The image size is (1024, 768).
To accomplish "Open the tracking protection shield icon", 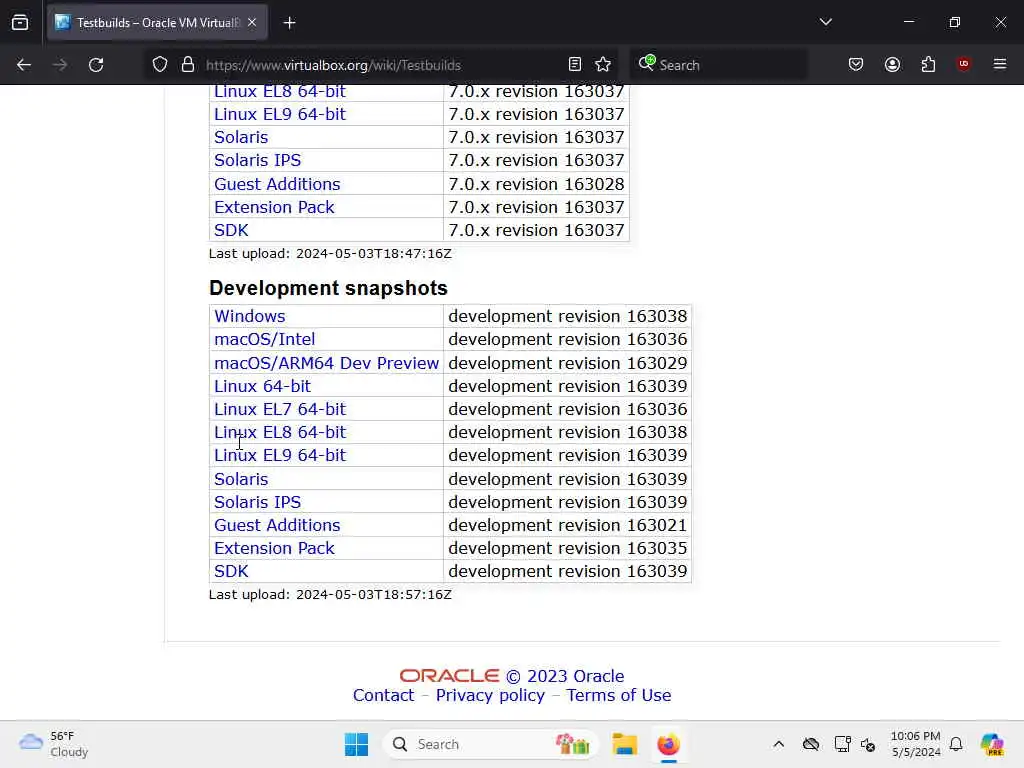I will point(160,65).
